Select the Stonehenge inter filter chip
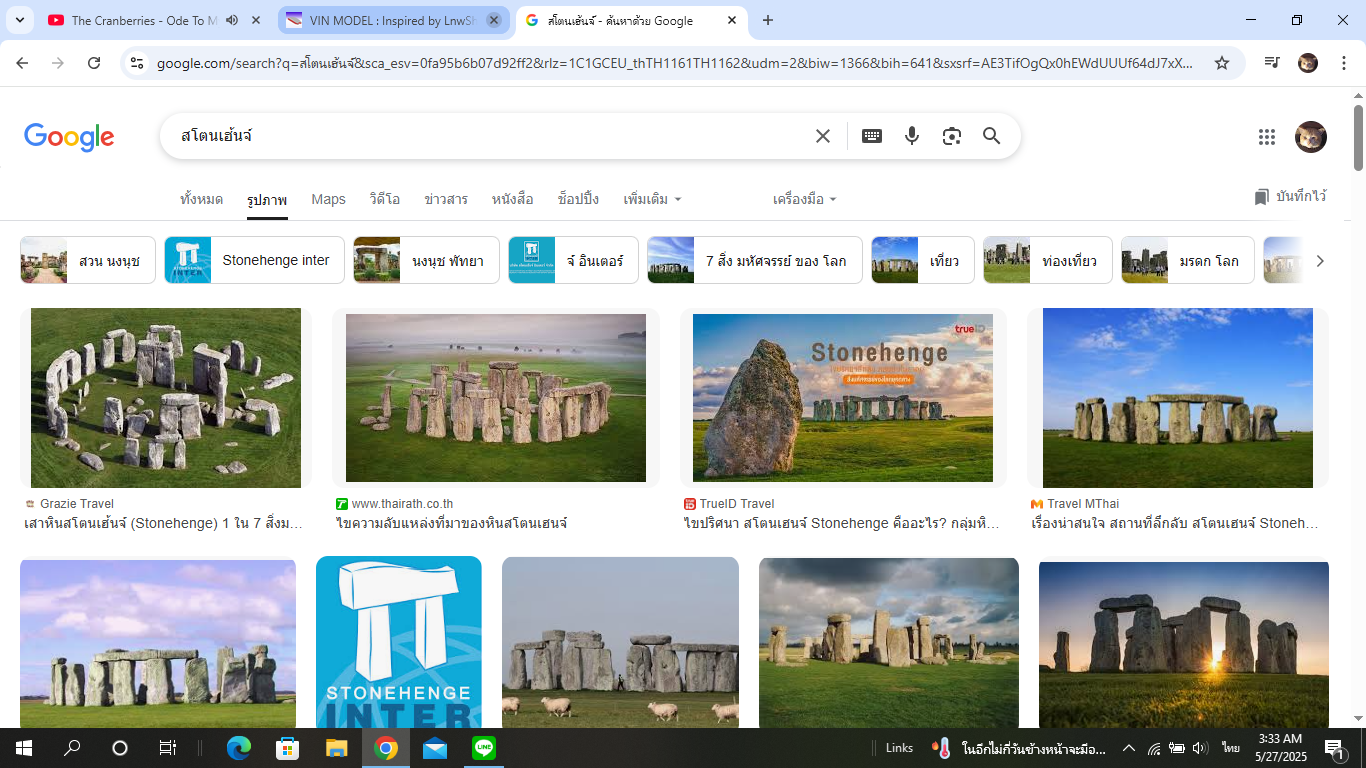The height and width of the screenshot is (768, 1366). coord(254,260)
